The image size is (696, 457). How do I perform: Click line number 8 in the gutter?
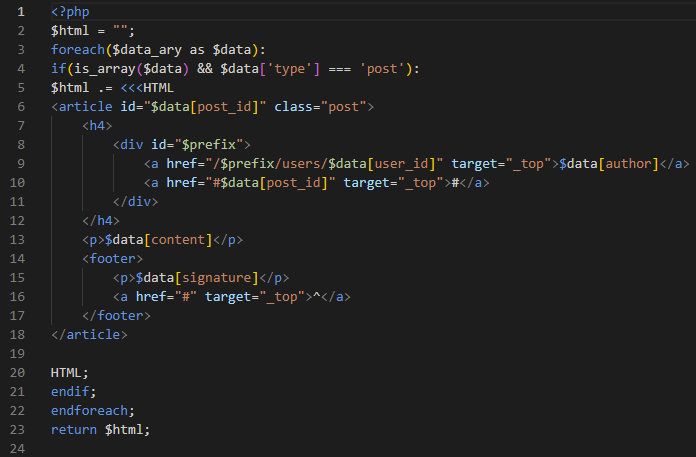point(21,145)
